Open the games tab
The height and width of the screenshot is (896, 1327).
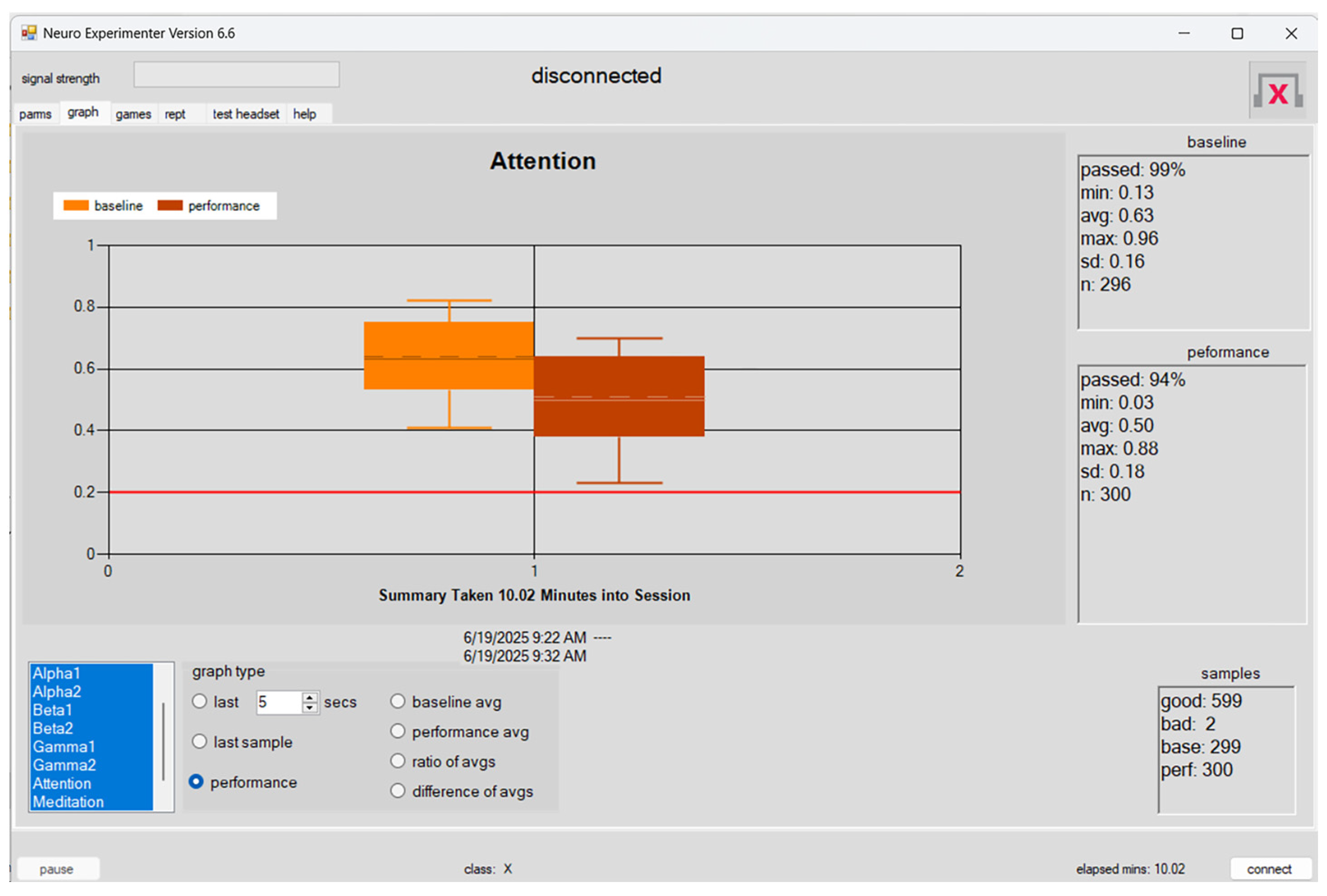click(133, 114)
